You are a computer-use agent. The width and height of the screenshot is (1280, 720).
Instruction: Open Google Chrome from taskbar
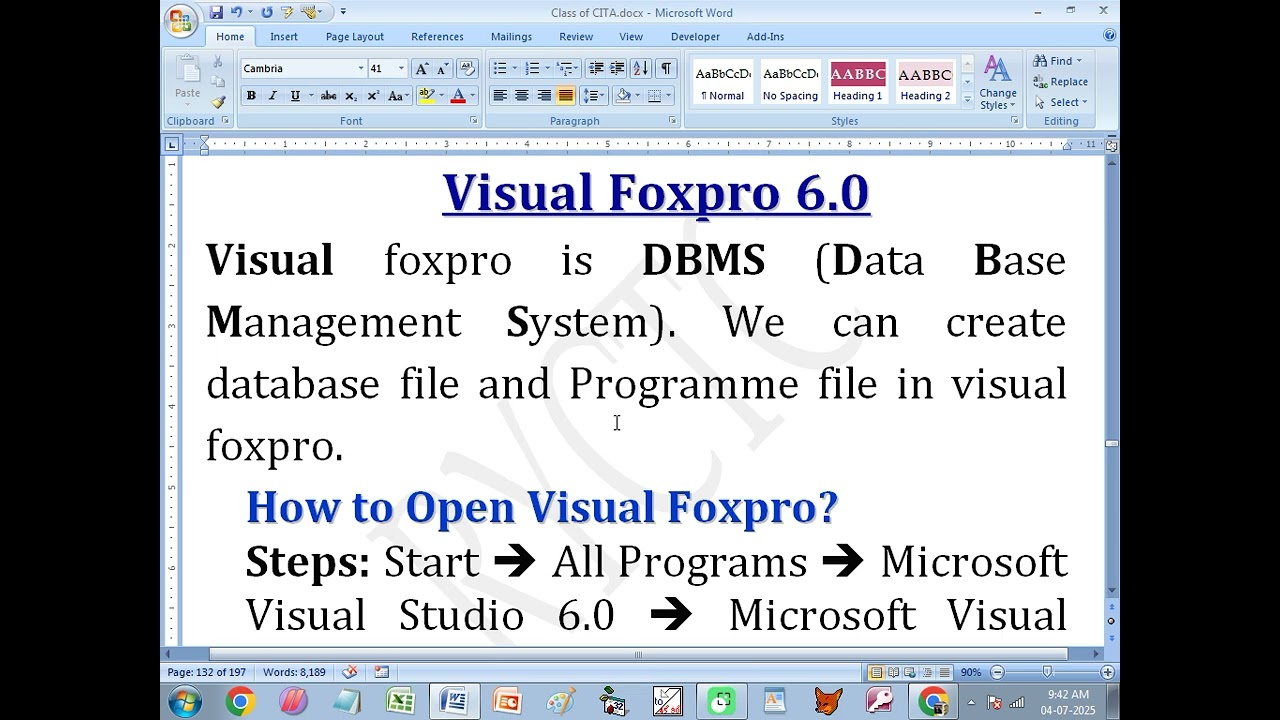click(x=240, y=701)
